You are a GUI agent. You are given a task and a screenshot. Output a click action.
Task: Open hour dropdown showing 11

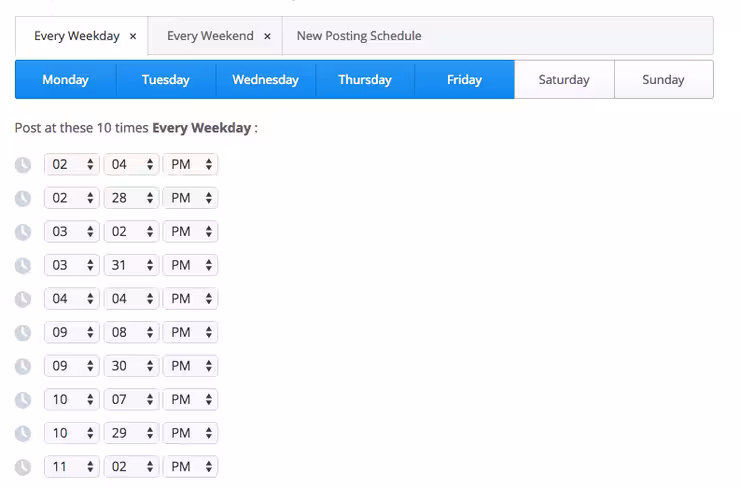click(x=72, y=466)
